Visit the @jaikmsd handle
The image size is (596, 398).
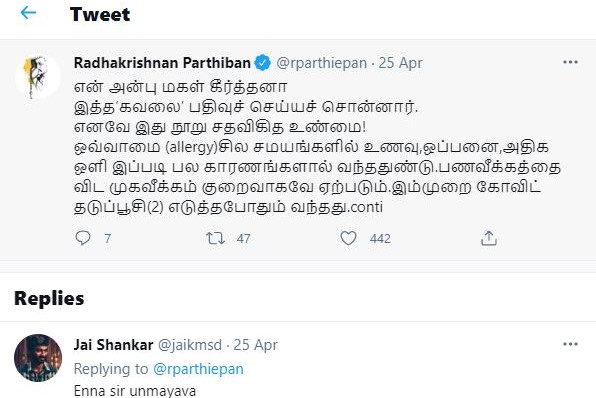tap(190, 345)
